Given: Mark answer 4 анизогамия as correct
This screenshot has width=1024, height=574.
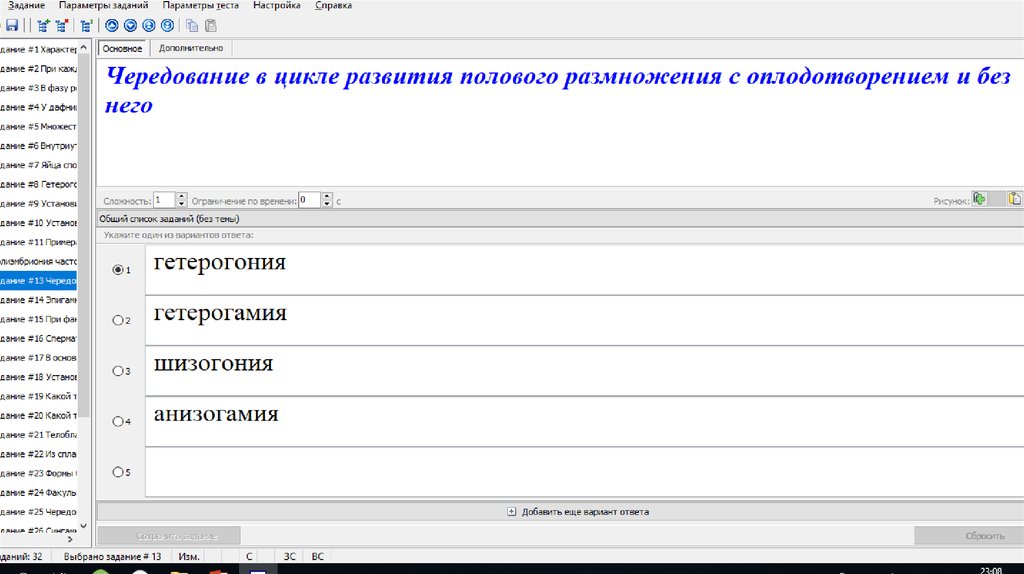Looking at the screenshot, I should (x=119, y=422).
